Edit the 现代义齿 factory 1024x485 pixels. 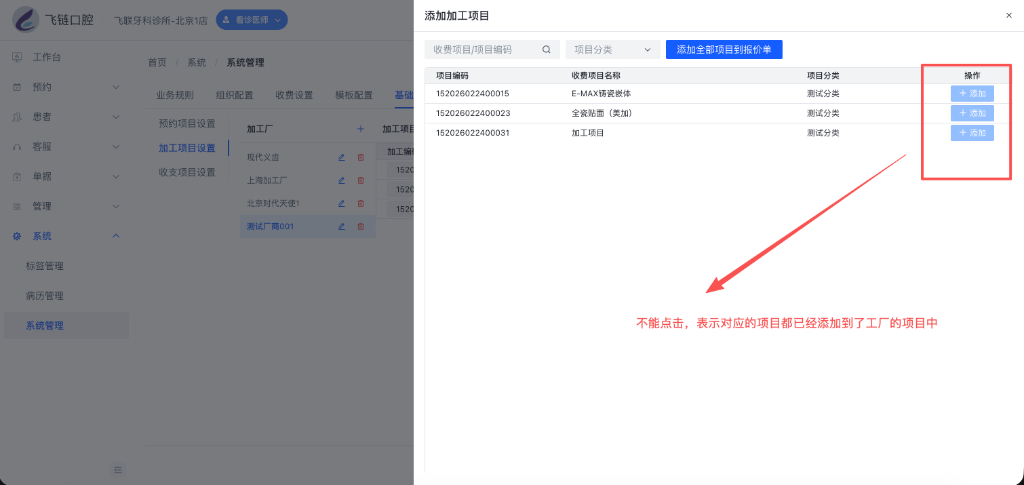tap(341, 157)
